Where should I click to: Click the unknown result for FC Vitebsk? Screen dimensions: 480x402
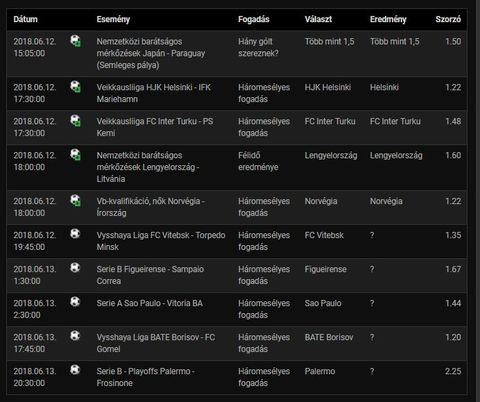click(x=372, y=235)
